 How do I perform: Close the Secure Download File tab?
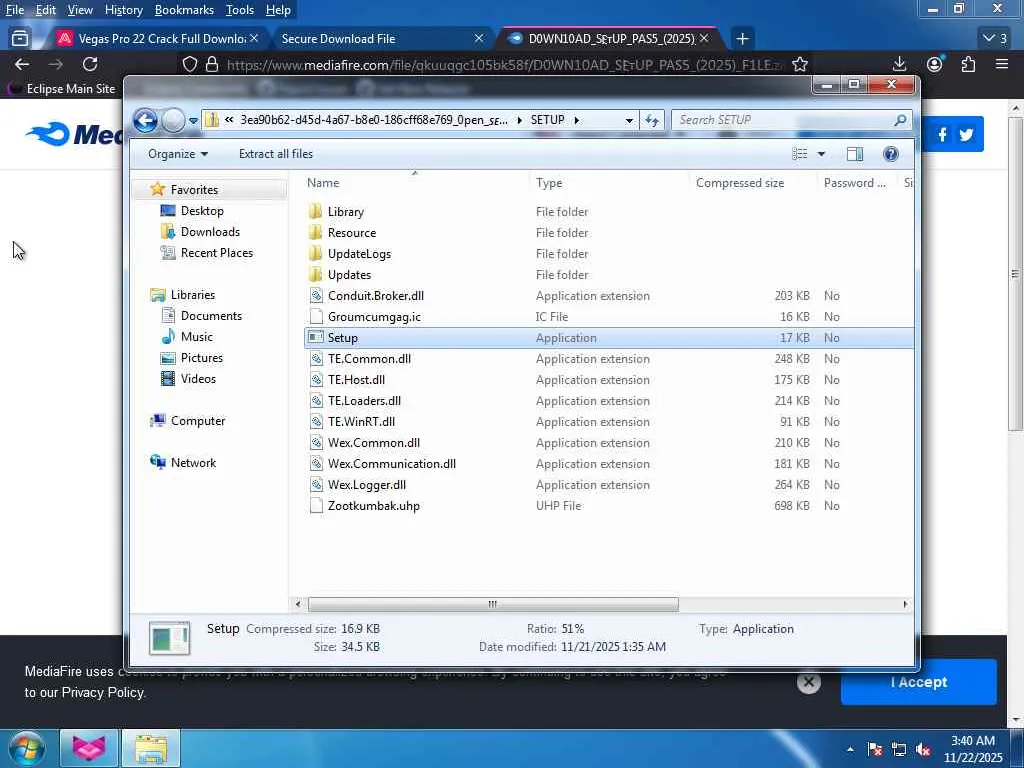(479, 39)
